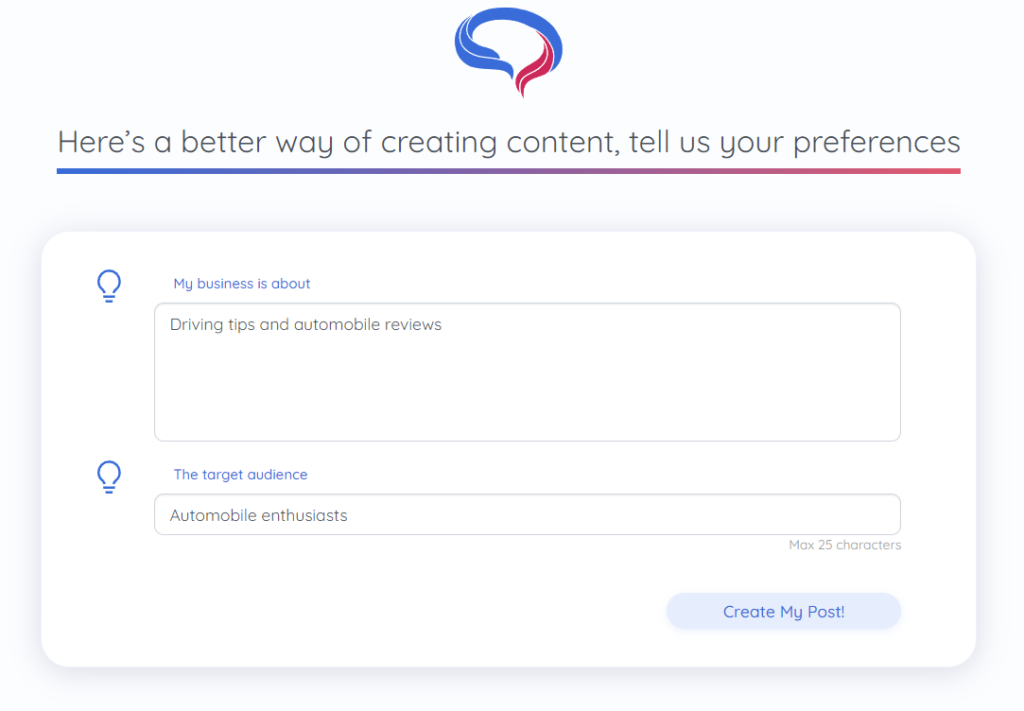Click lightbulb icon beside The target audience
Screen dimensions: 1024x711
(x=109, y=477)
